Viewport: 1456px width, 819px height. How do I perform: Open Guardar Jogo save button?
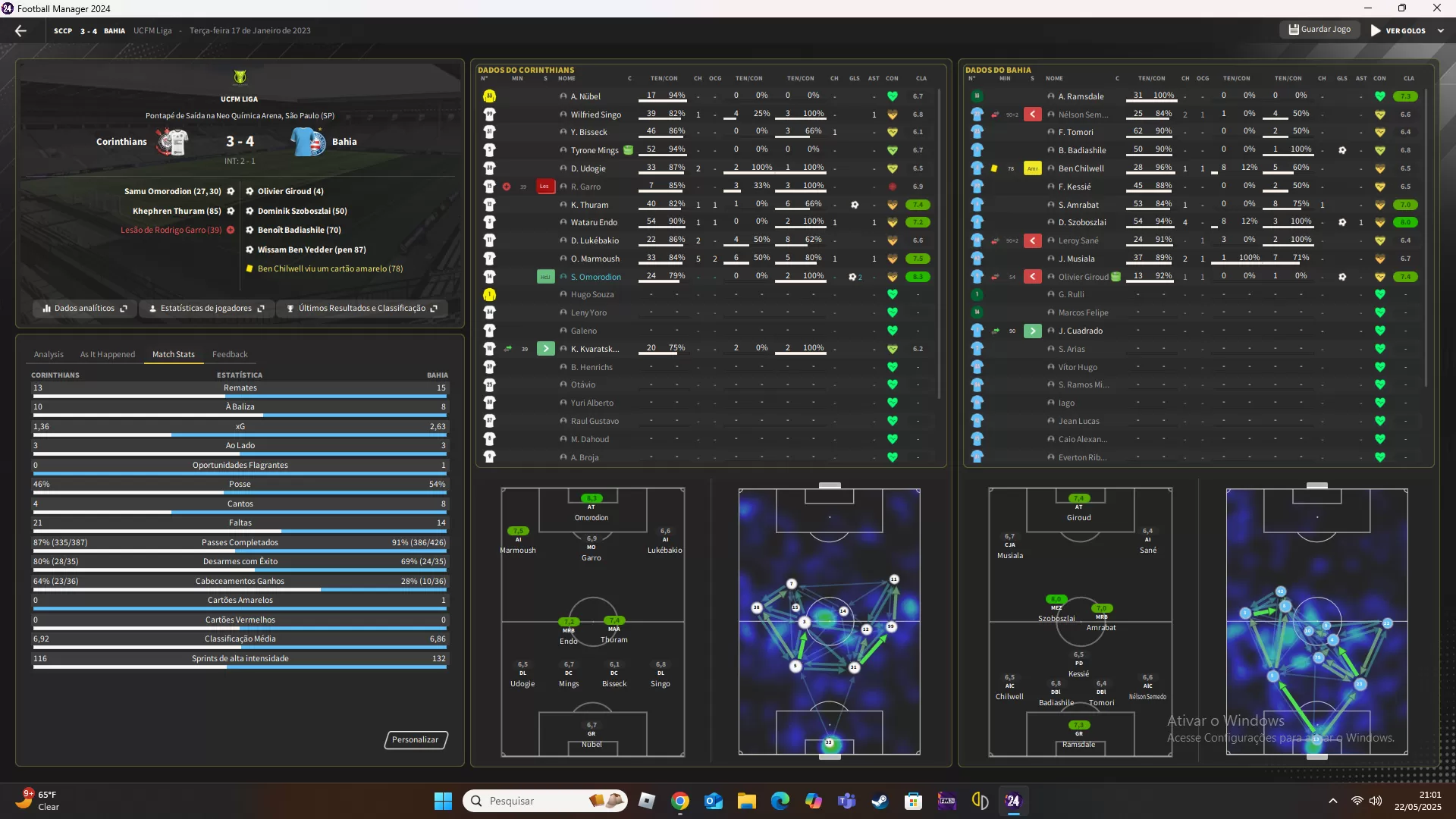(x=1319, y=30)
